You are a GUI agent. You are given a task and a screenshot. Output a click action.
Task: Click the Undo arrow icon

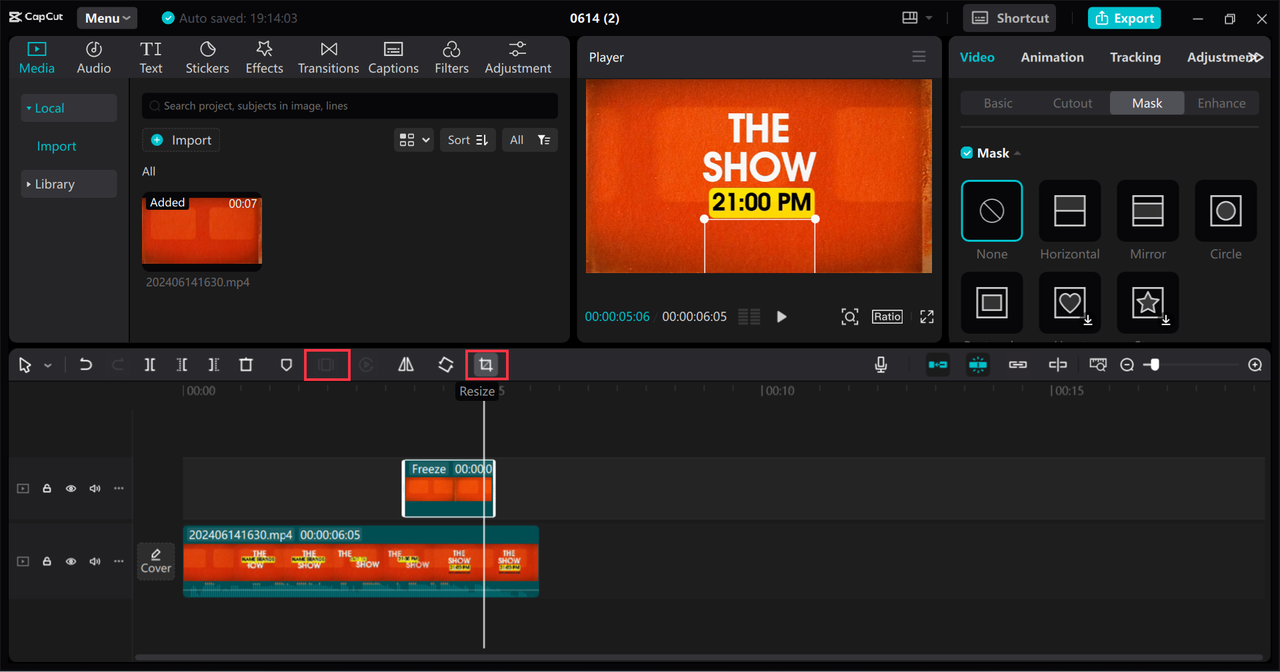pos(86,365)
